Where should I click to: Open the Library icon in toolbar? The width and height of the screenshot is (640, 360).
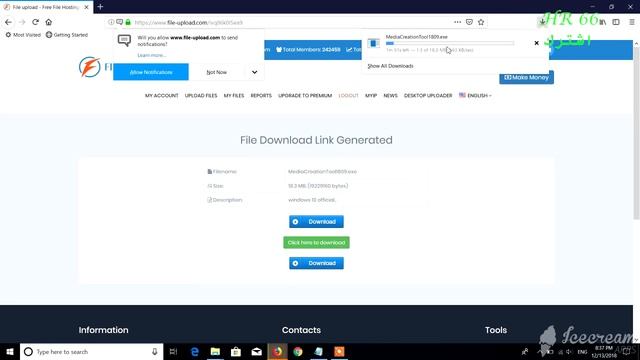pyautogui.click(x=603, y=22)
